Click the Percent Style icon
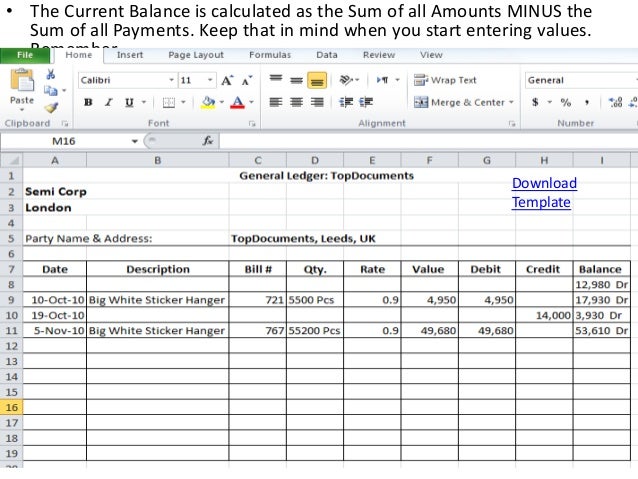Screen dimensions: 638x479 point(566,102)
